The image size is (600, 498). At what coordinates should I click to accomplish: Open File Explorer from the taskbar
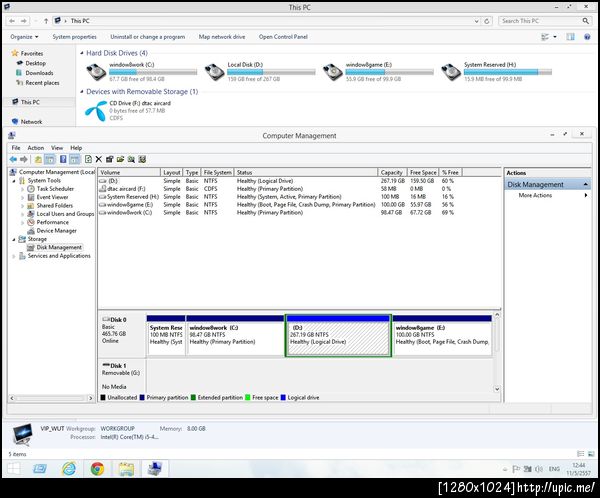[126, 469]
